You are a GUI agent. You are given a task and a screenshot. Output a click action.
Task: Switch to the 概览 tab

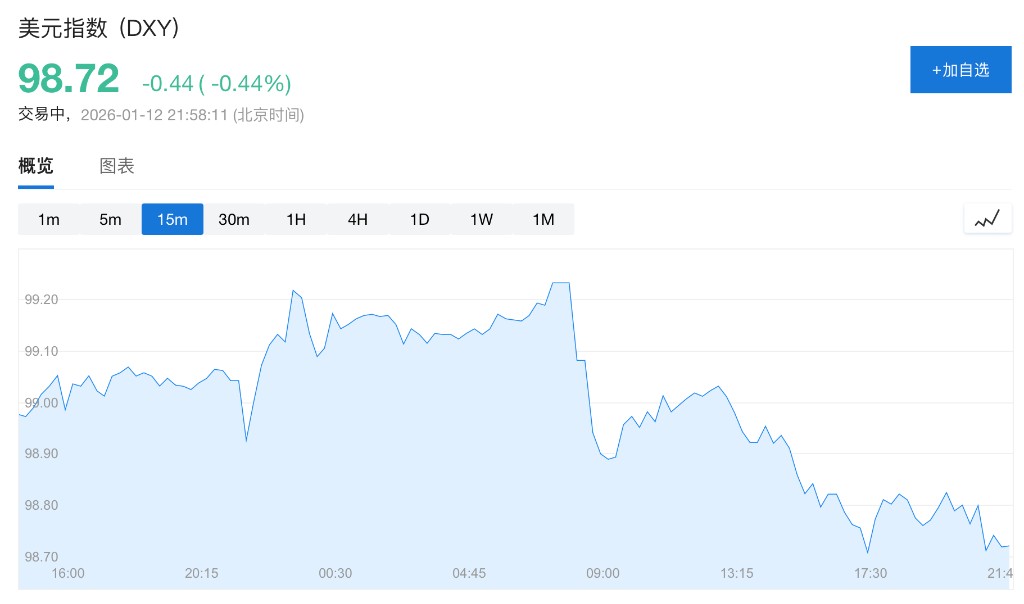point(36,166)
